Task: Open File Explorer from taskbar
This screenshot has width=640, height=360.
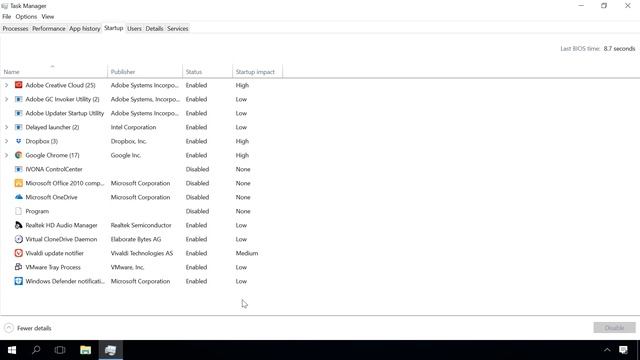Action: [85, 350]
